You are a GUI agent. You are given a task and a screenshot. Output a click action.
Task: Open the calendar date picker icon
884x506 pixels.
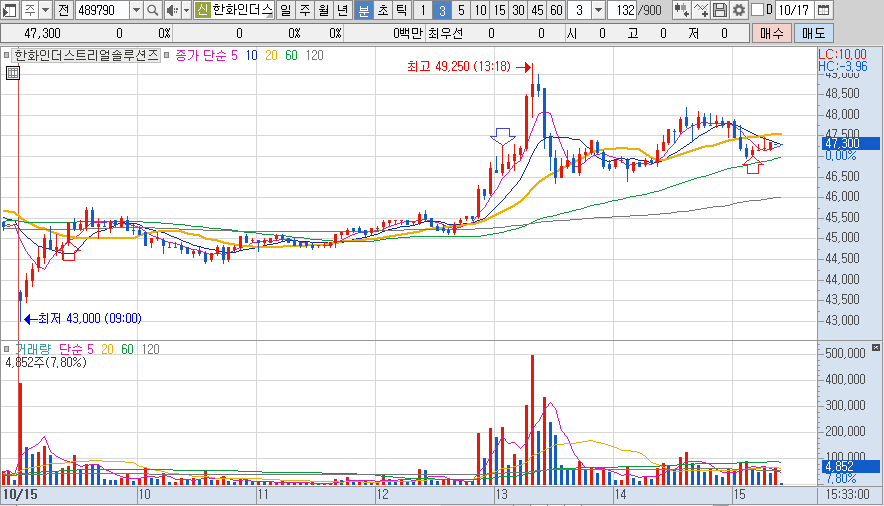(823, 10)
